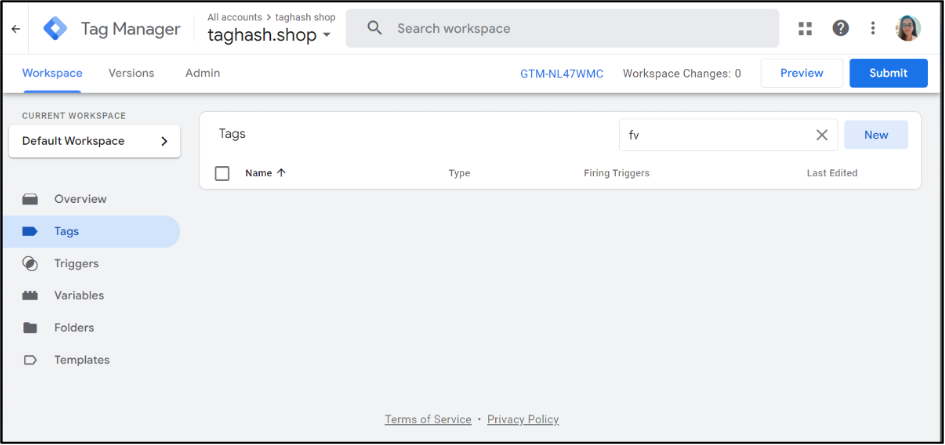Click the Overview sidebar icon
This screenshot has width=945, height=445.
point(30,199)
